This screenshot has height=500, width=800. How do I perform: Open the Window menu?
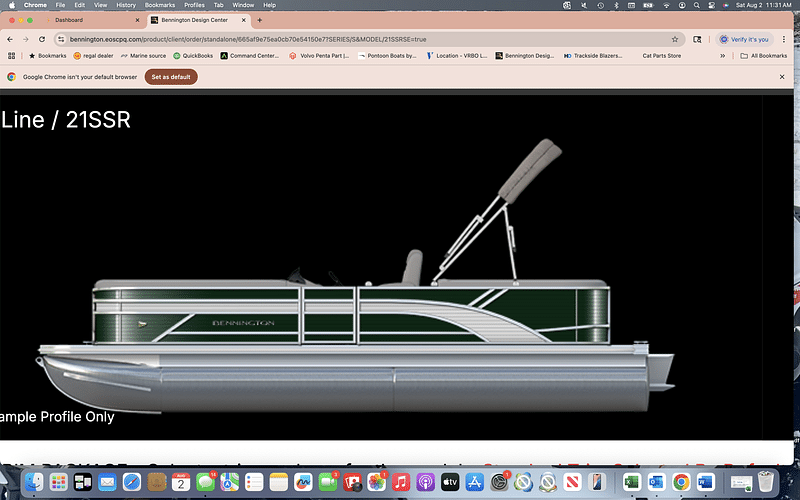[243, 5]
